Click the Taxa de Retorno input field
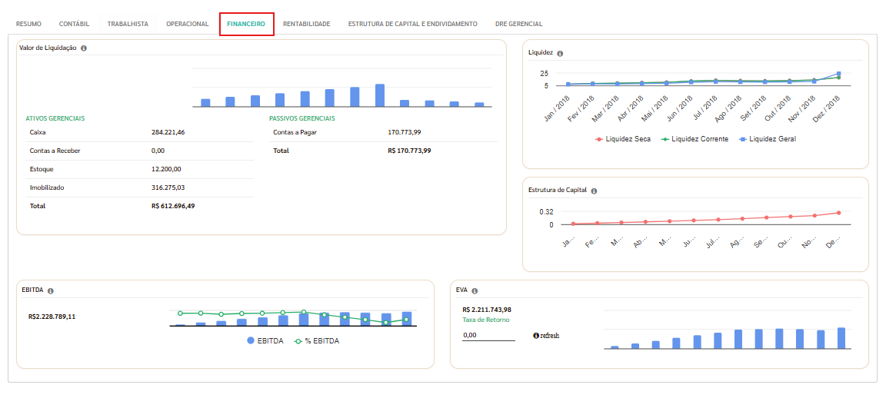Screen dimensions: 886x398 click(489, 335)
